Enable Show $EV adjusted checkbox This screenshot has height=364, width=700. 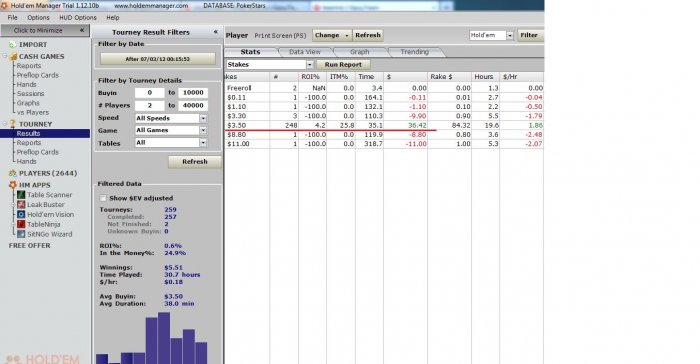click(x=103, y=198)
